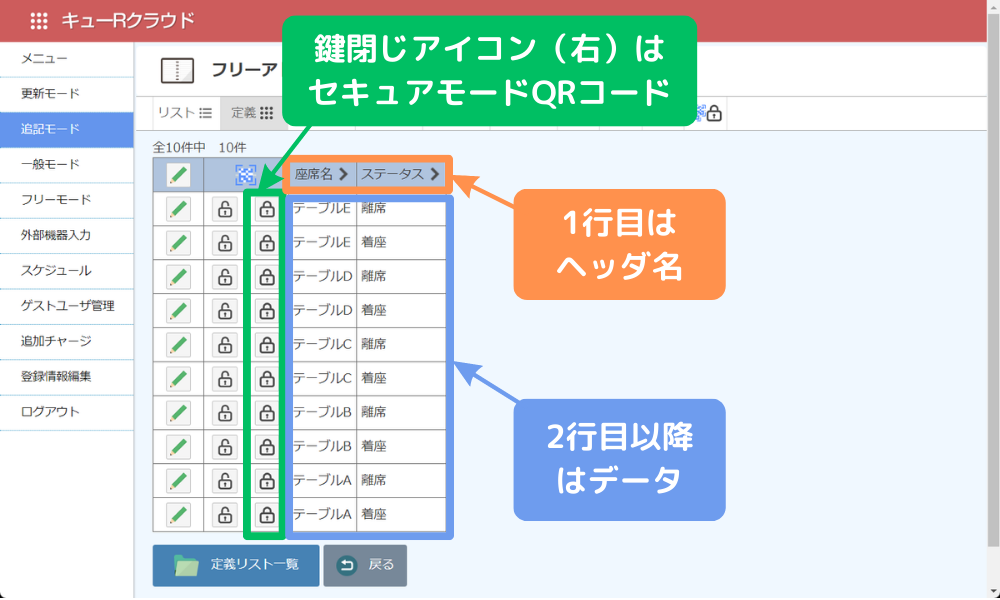Expand the 座席名 column chevron

tap(343, 174)
